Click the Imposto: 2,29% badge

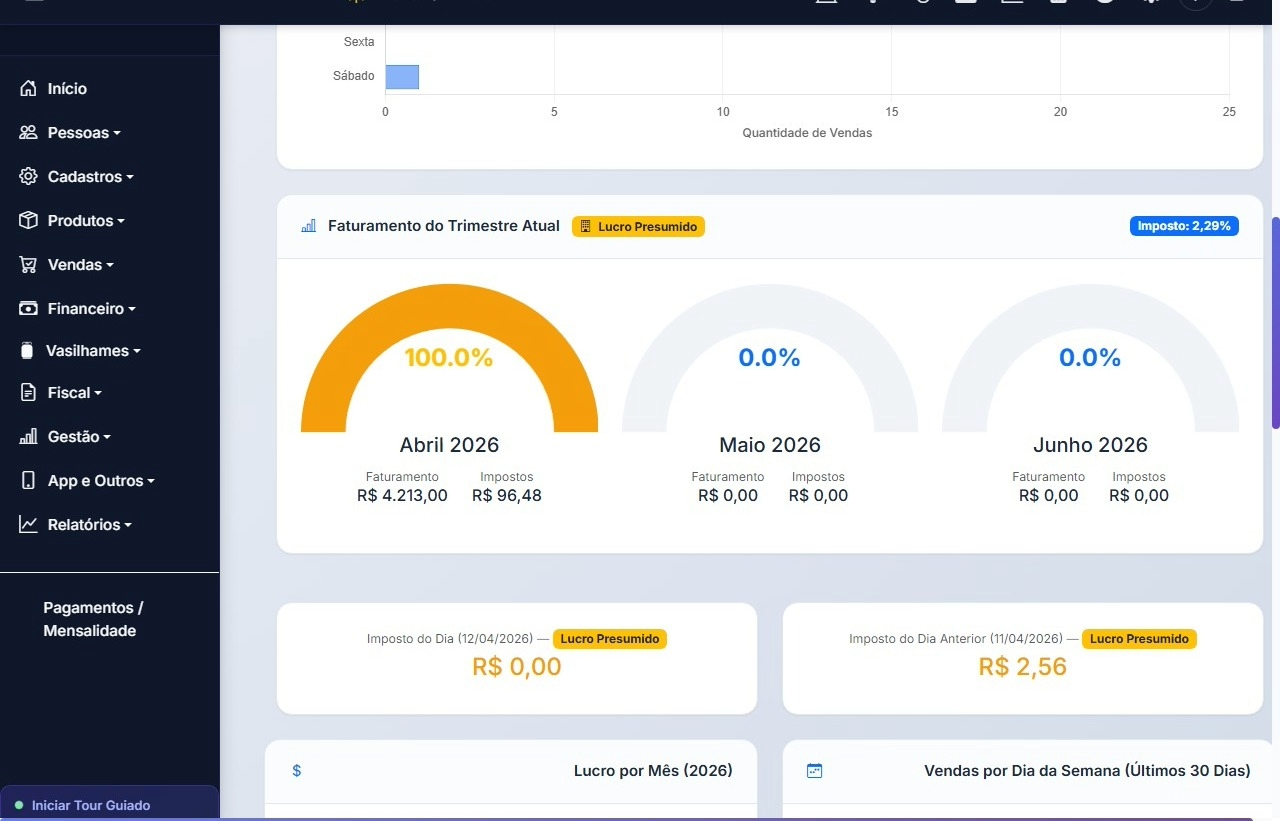click(x=1184, y=226)
